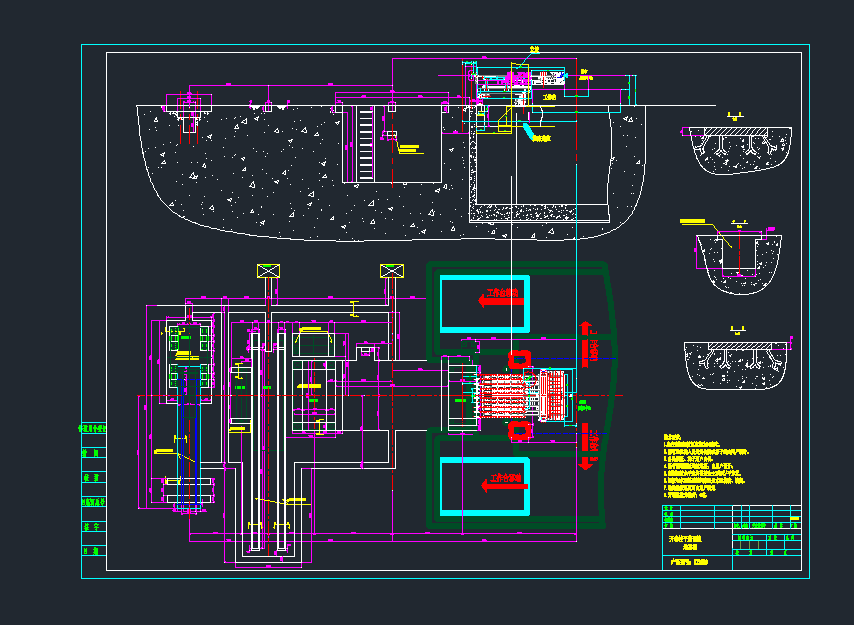Click the hatched pit floor slab in elevation

point(538,212)
